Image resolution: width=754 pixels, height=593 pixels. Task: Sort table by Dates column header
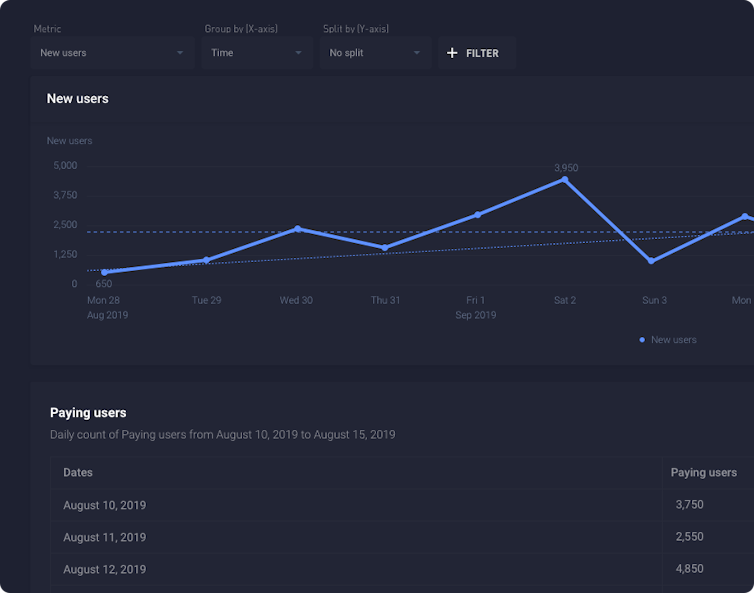78,473
